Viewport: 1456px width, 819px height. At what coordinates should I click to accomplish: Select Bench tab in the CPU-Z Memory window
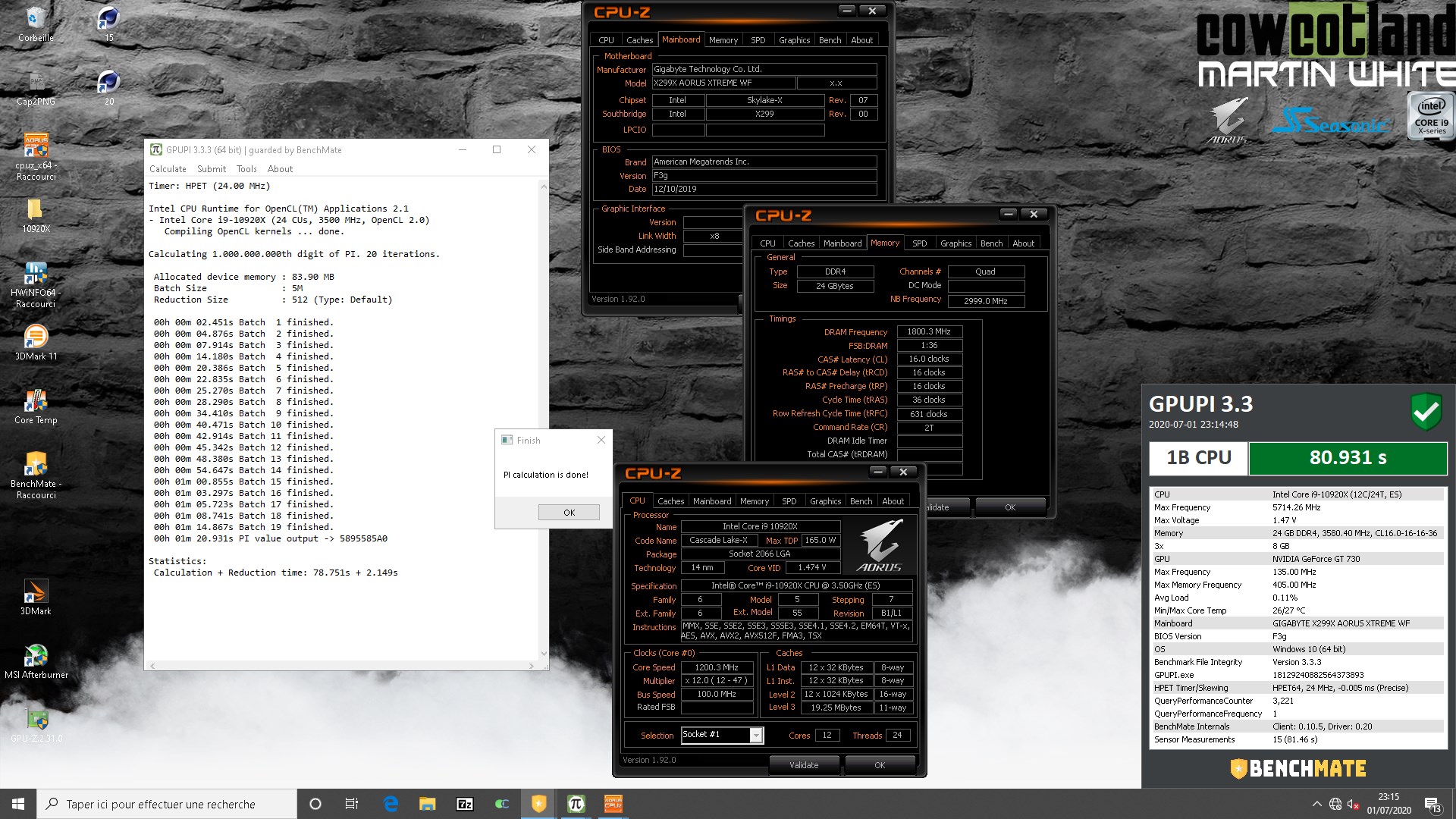(991, 243)
